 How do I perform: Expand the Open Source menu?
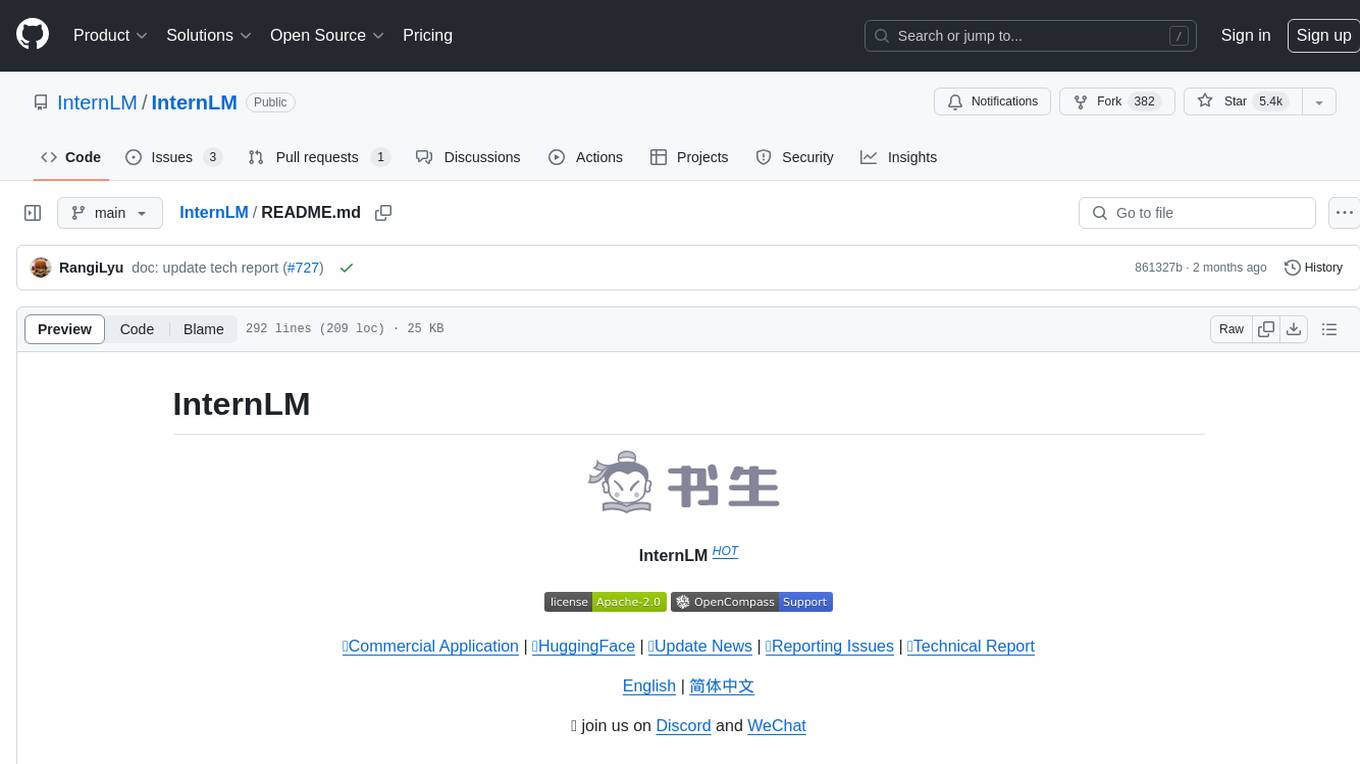(327, 35)
